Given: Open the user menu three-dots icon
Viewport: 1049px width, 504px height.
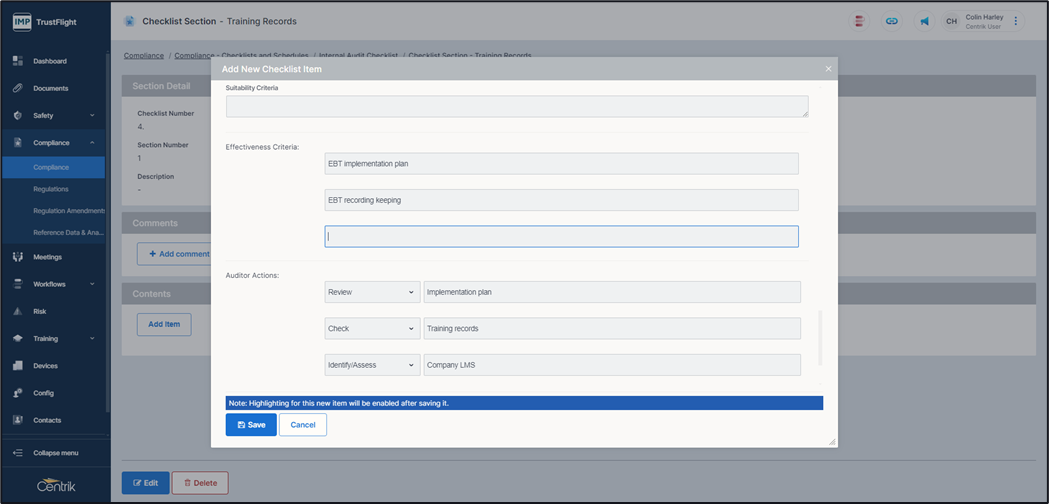Looking at the screenshot, I should click(x=1016, y=21).
